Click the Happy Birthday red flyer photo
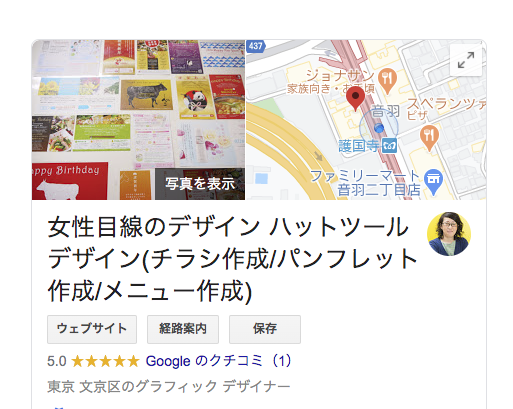The height and width of the screenshot is (409, 513). pyautogui.click(x=70, y=181)
